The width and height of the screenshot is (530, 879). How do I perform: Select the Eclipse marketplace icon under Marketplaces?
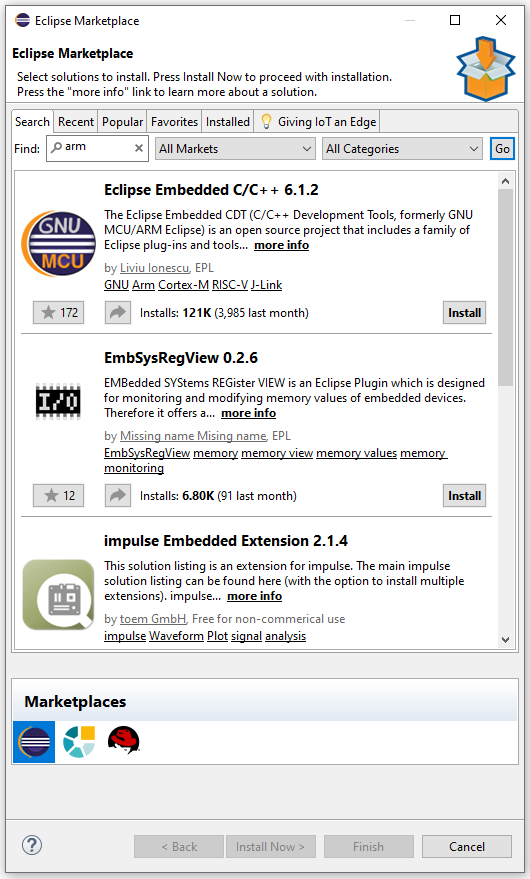tap(34, 742)
